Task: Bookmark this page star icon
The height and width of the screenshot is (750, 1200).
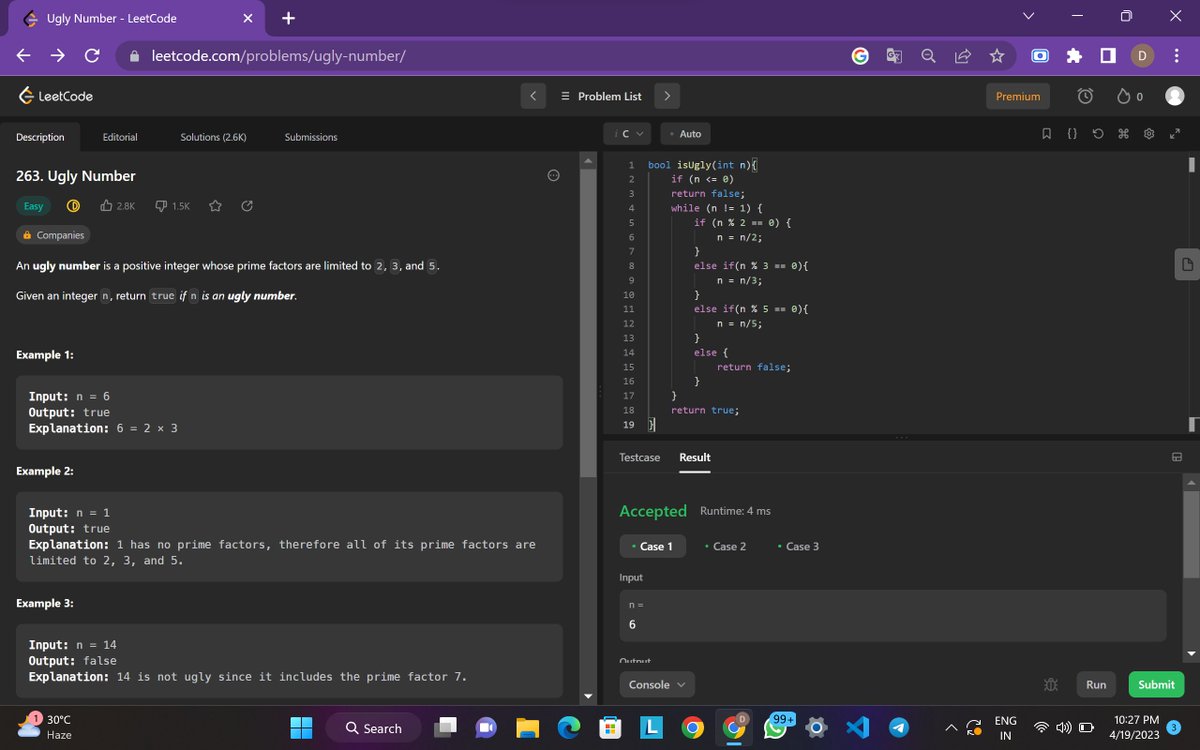Action: [997, 57]
